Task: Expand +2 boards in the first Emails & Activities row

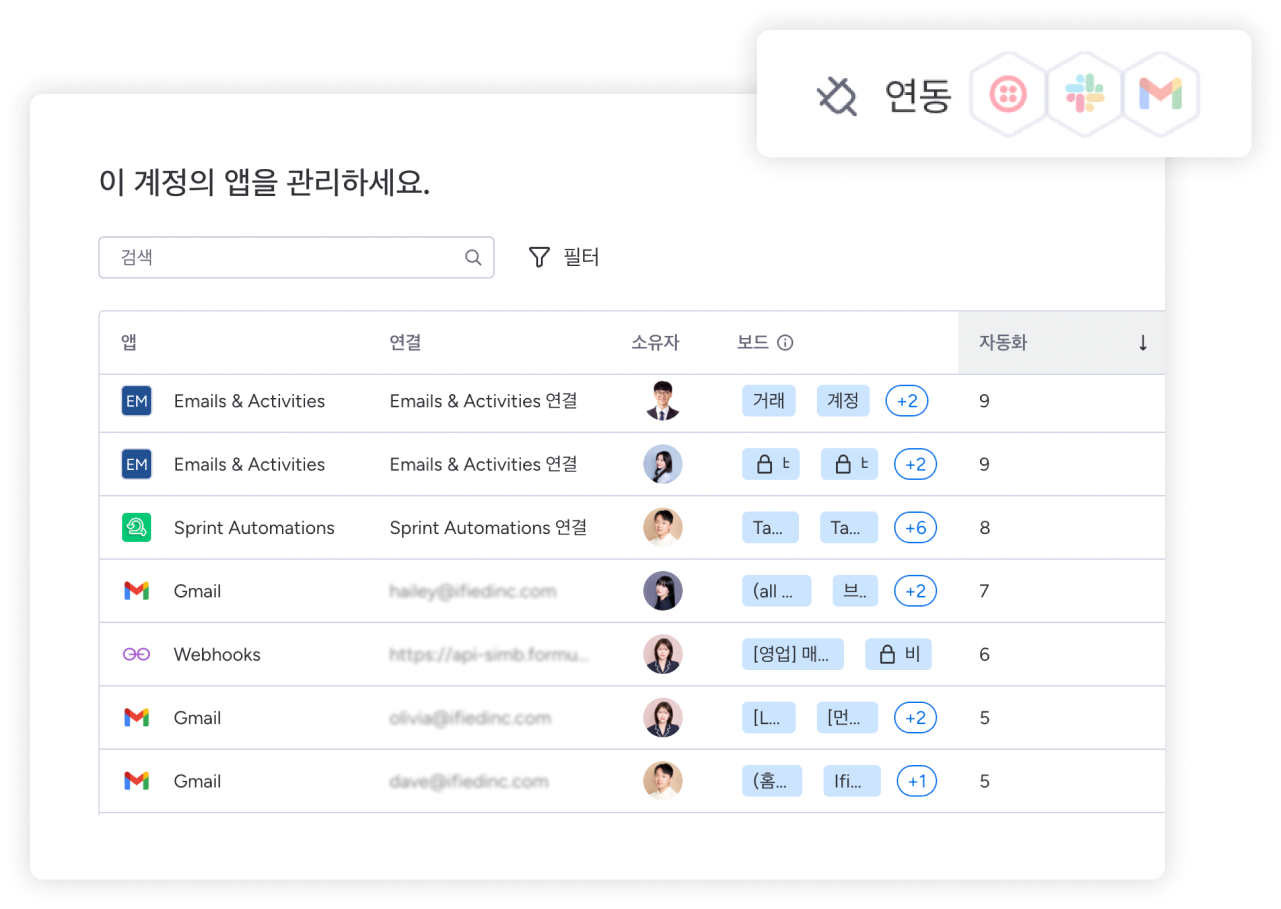Action: click(x=908, y=402)
